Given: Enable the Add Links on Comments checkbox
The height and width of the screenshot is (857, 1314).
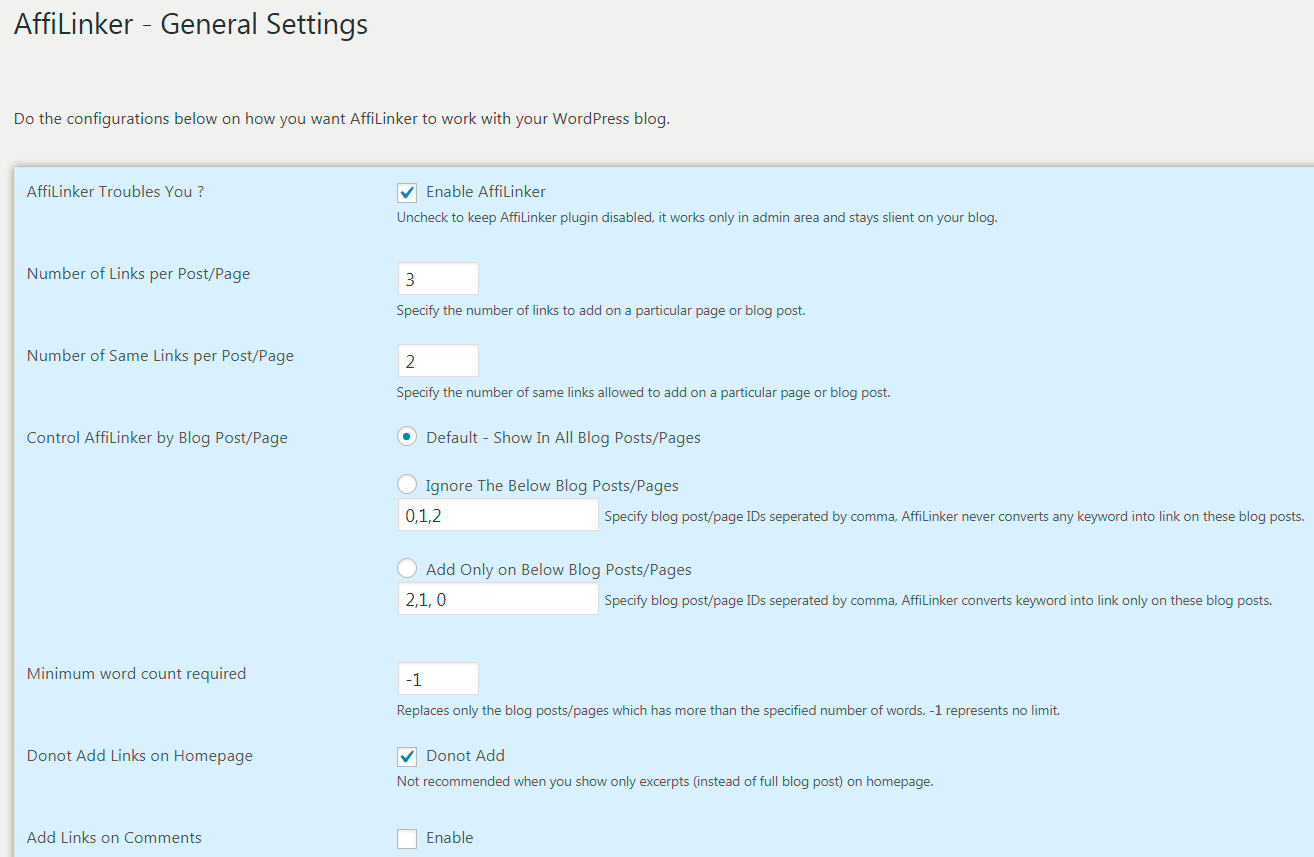Looking at the screenshot, I should [407, 839].
